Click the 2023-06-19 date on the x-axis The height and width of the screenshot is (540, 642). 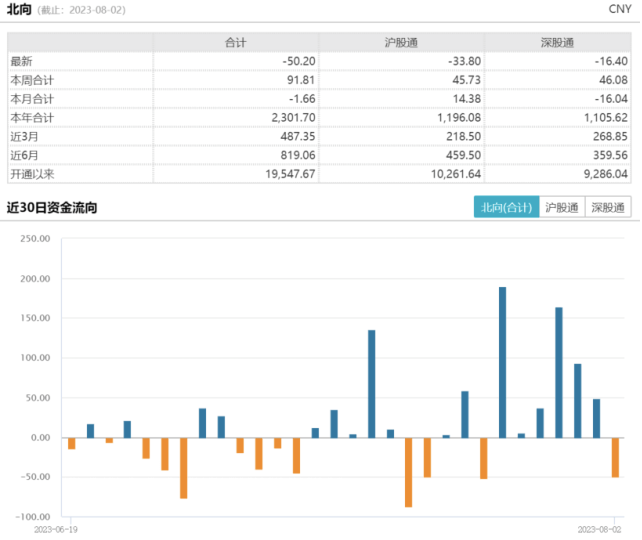[55, 526]
